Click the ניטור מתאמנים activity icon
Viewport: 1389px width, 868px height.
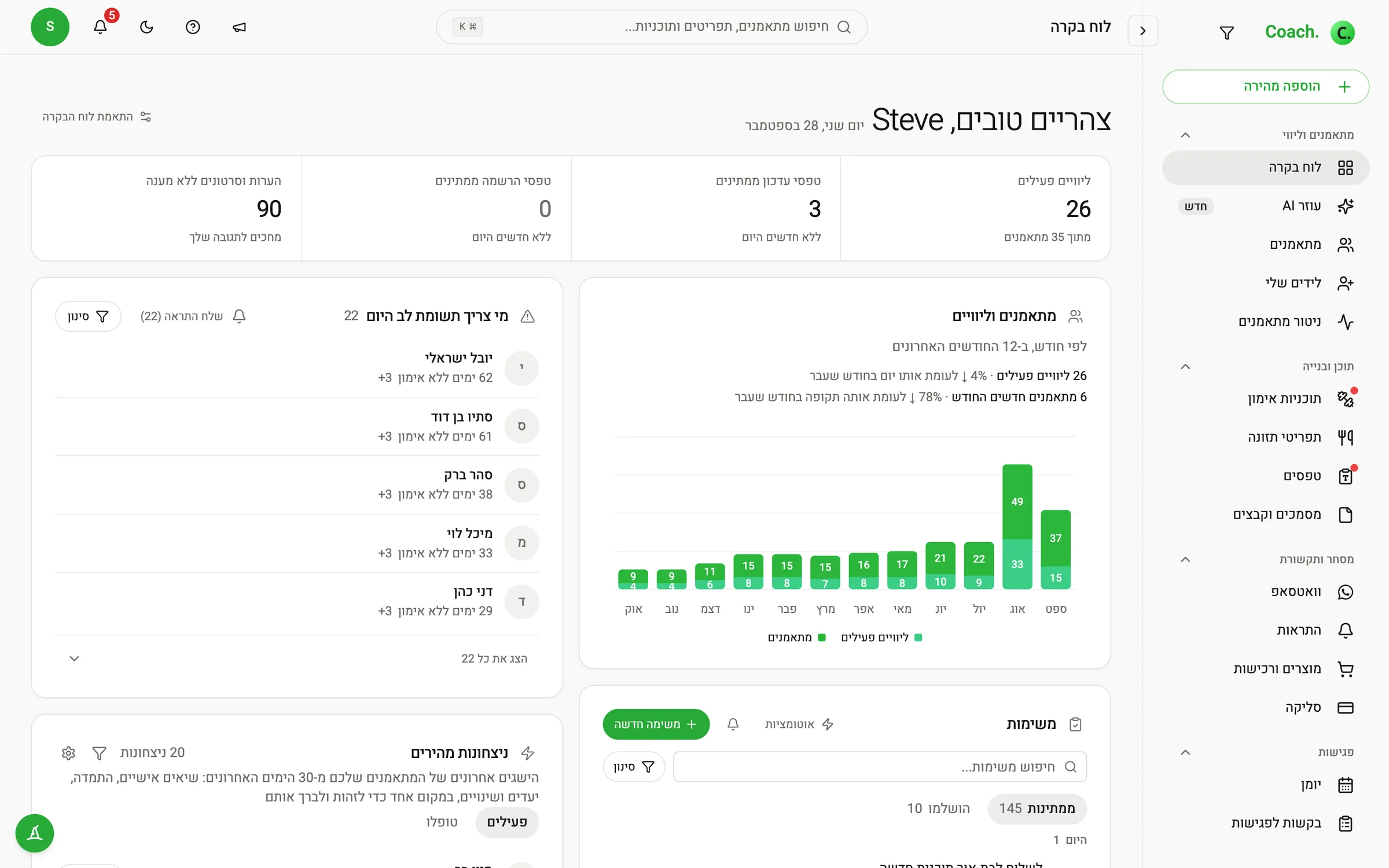click(x=1345, y=322)
